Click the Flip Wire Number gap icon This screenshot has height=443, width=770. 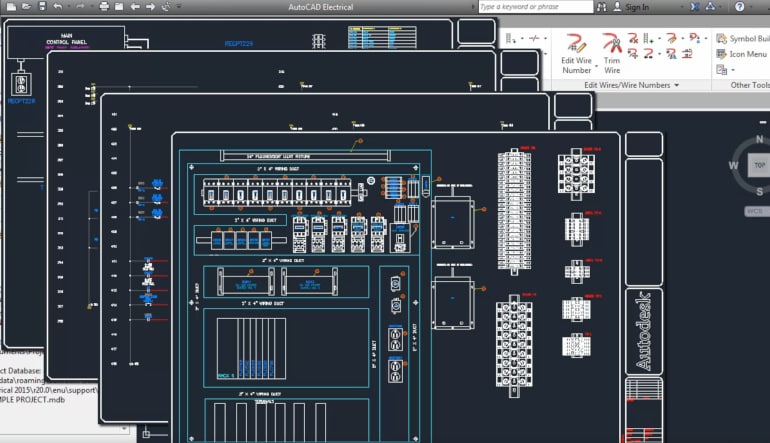click(687, 53)
